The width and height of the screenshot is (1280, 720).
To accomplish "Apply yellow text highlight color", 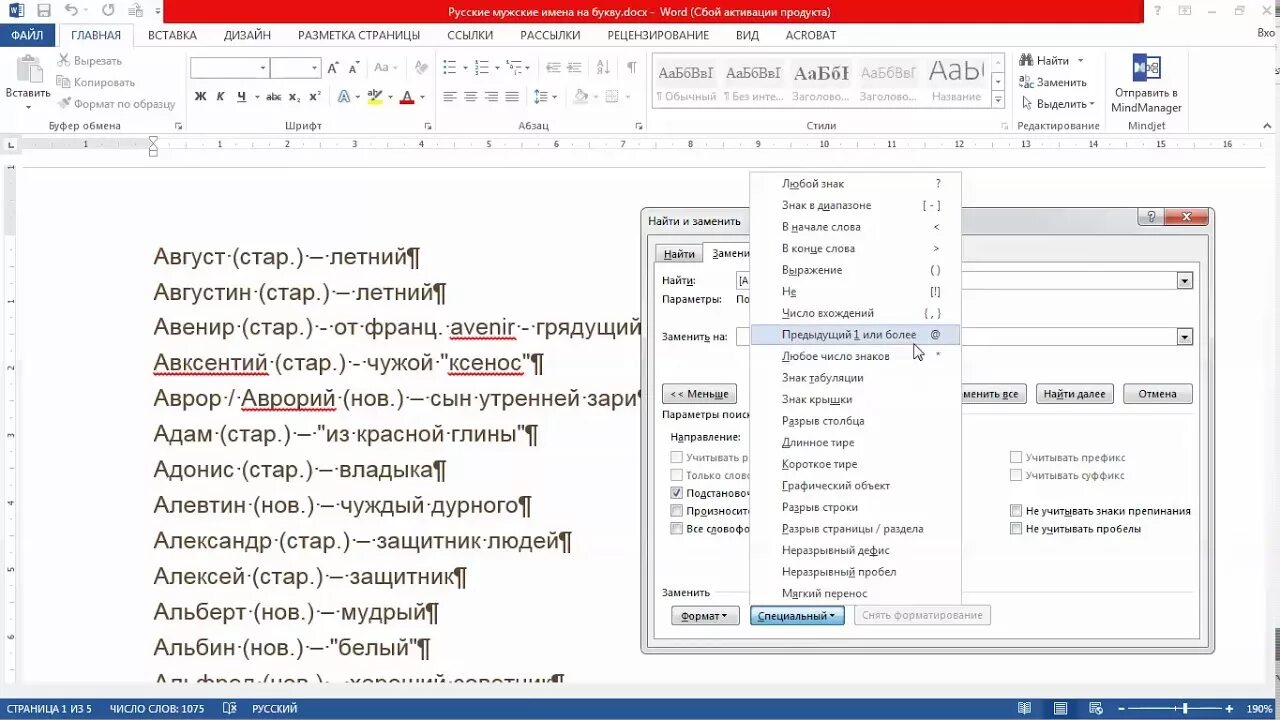I will click(x=375, y=97).
